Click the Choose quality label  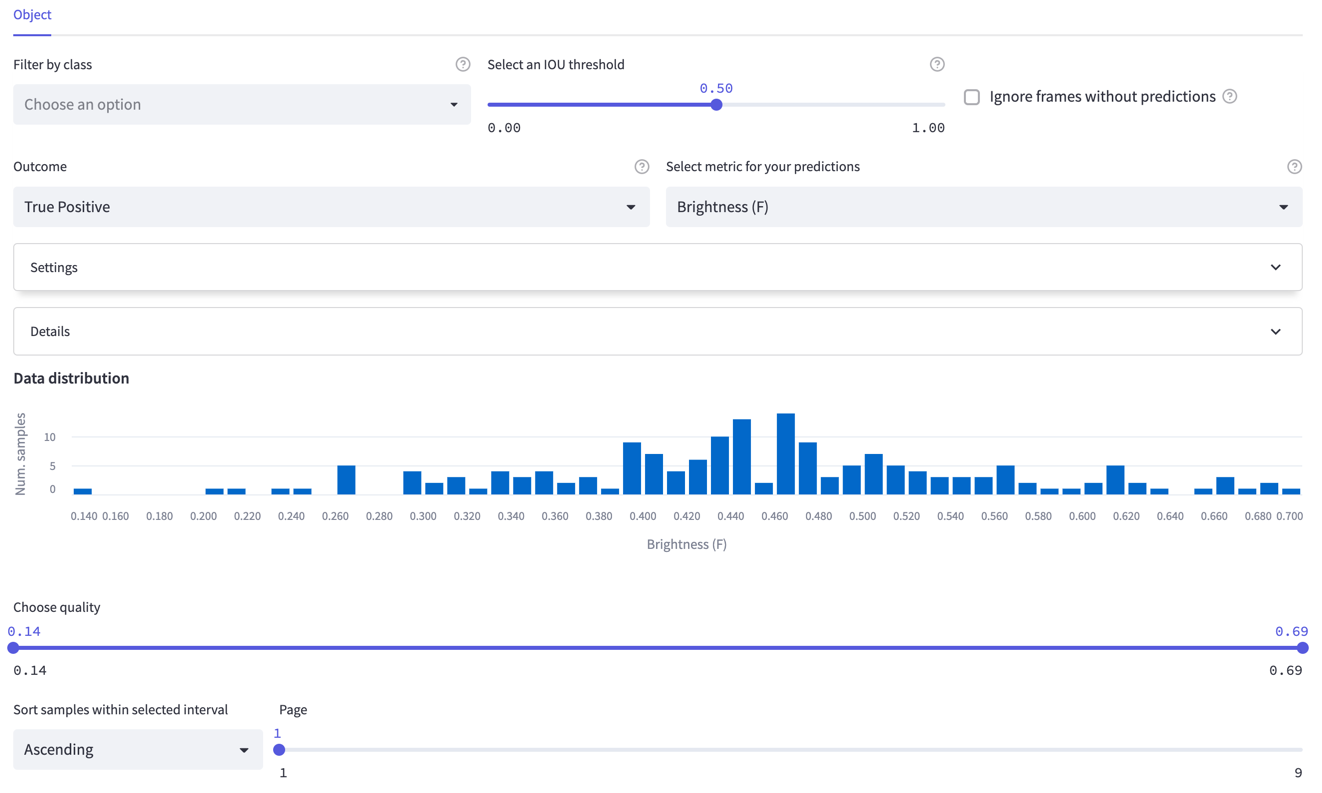tap(57, 607)
